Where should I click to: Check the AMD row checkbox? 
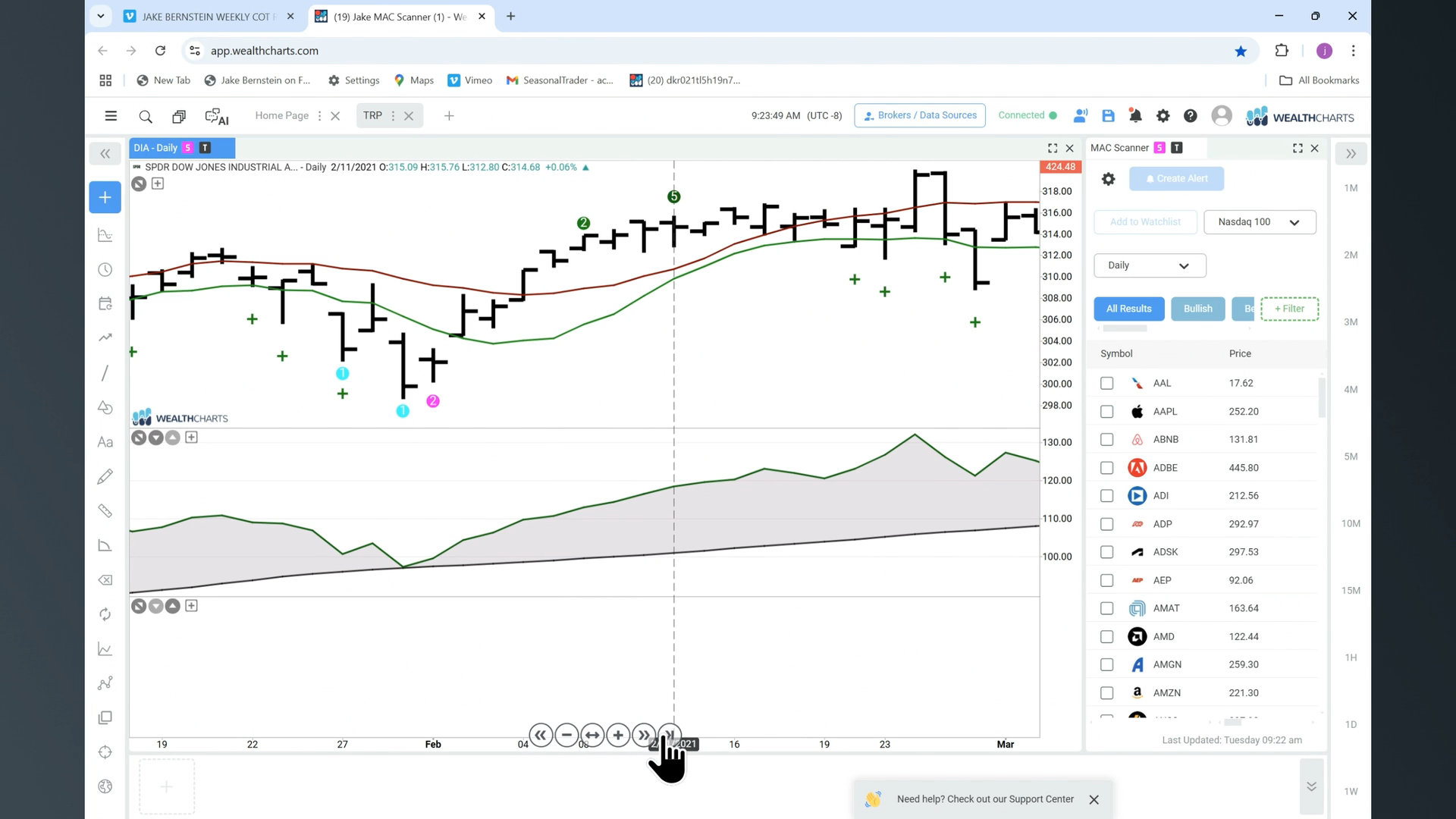click(1106, 637)
